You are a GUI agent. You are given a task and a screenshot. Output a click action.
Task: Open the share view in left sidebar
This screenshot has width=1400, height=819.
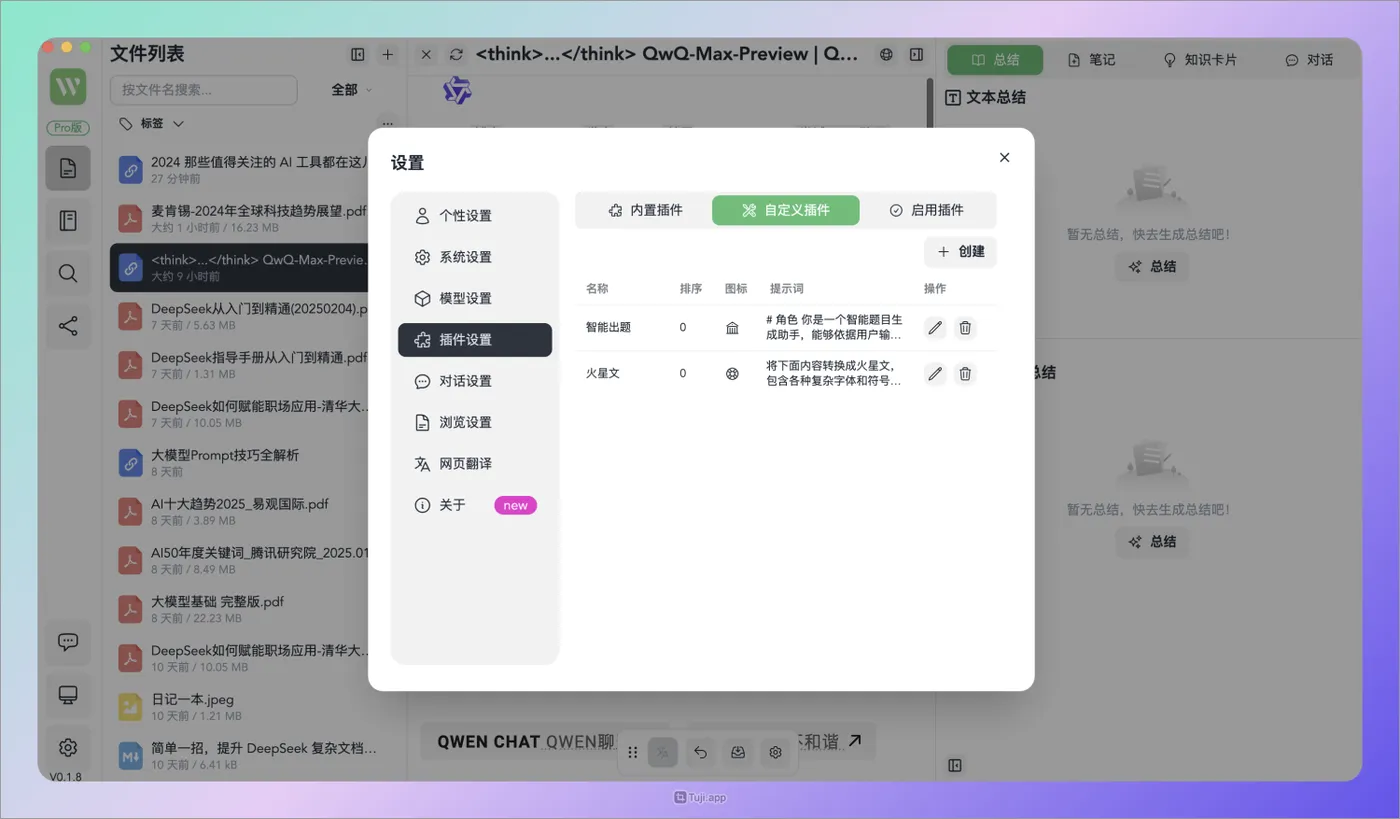[x=68, y=326]
